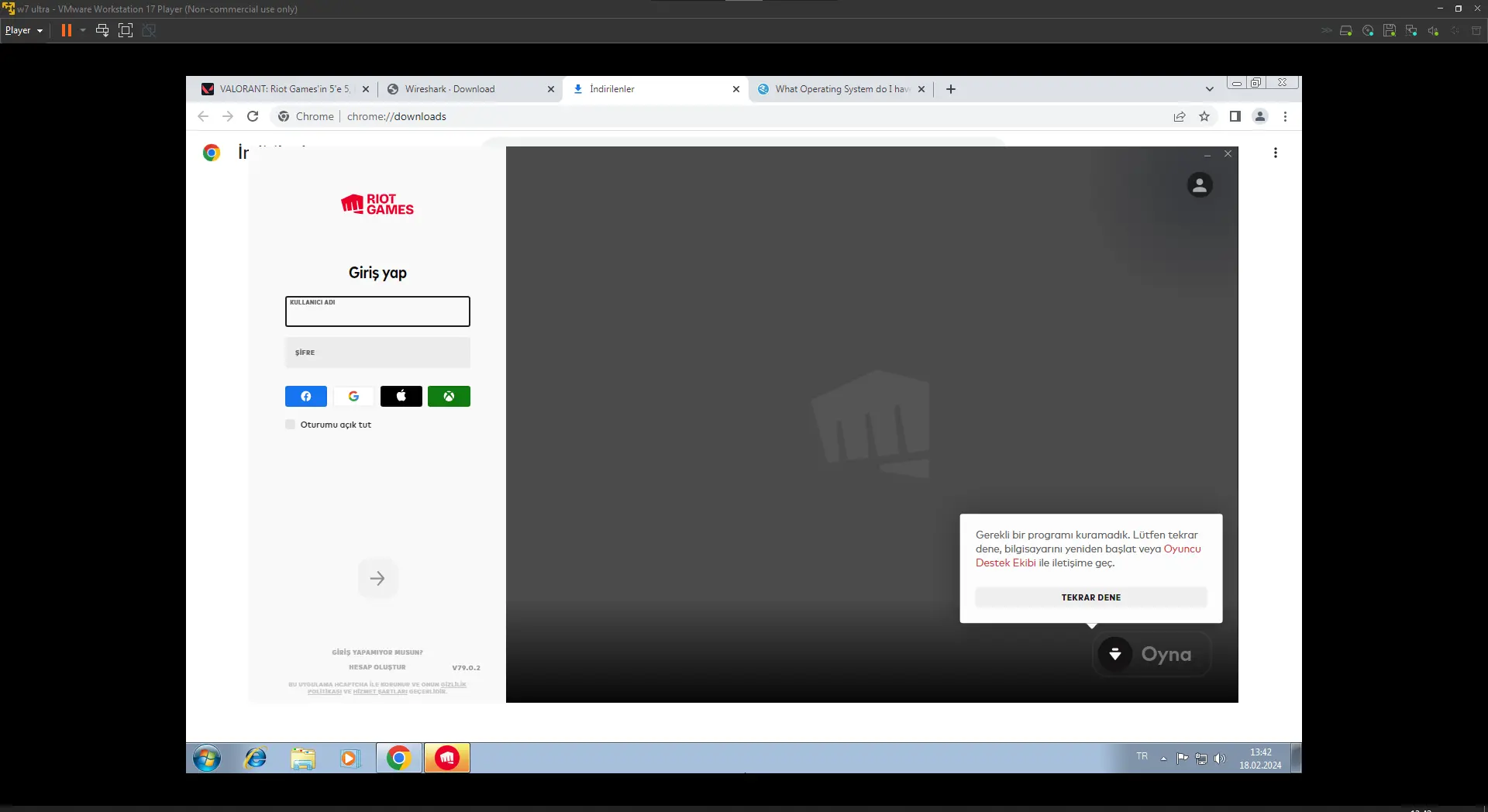Reload the Chrome downloads page
The width and height of the screenshot is (1488, 812).
coord(253,116)
